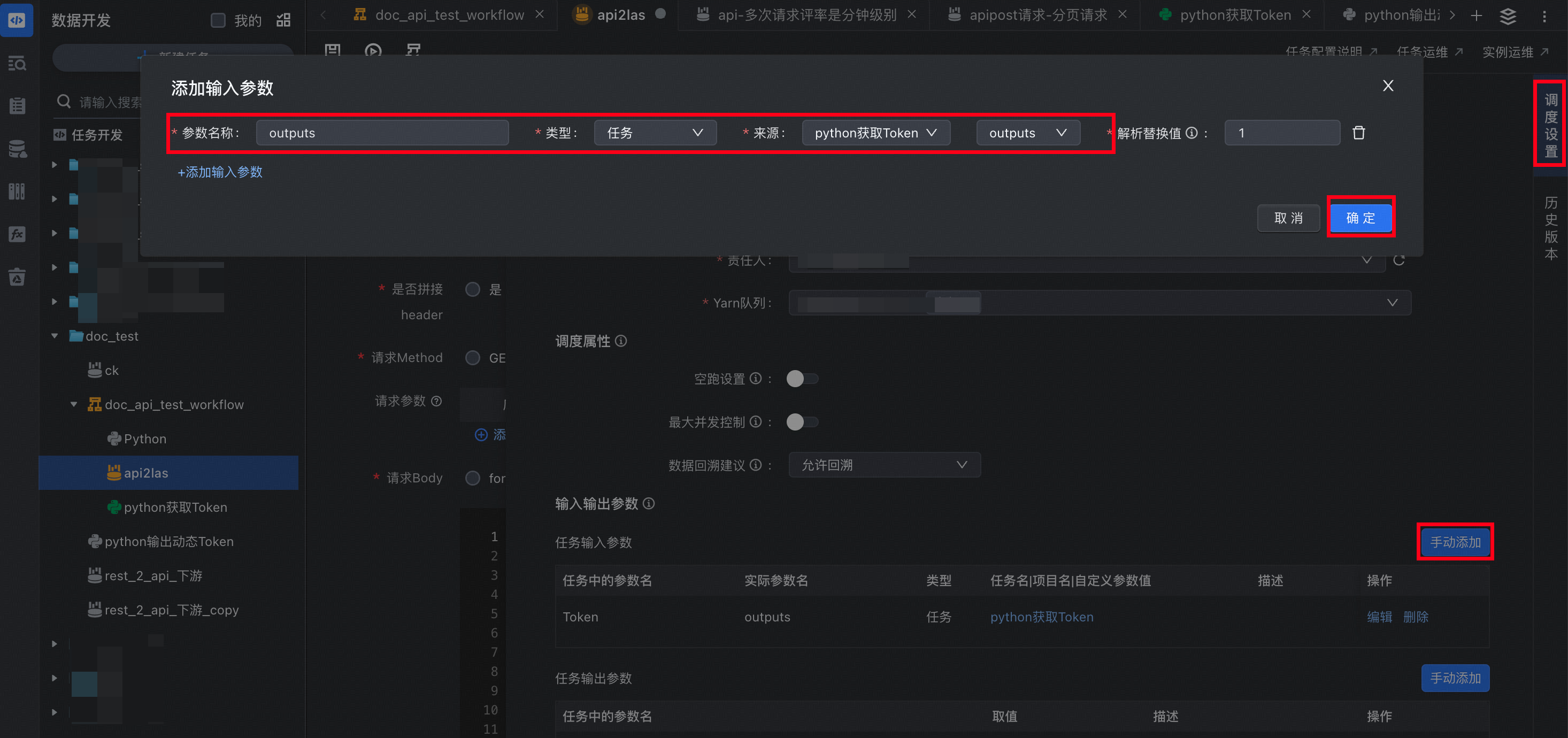Click the 参数名称 input field

tap(382, 133)
